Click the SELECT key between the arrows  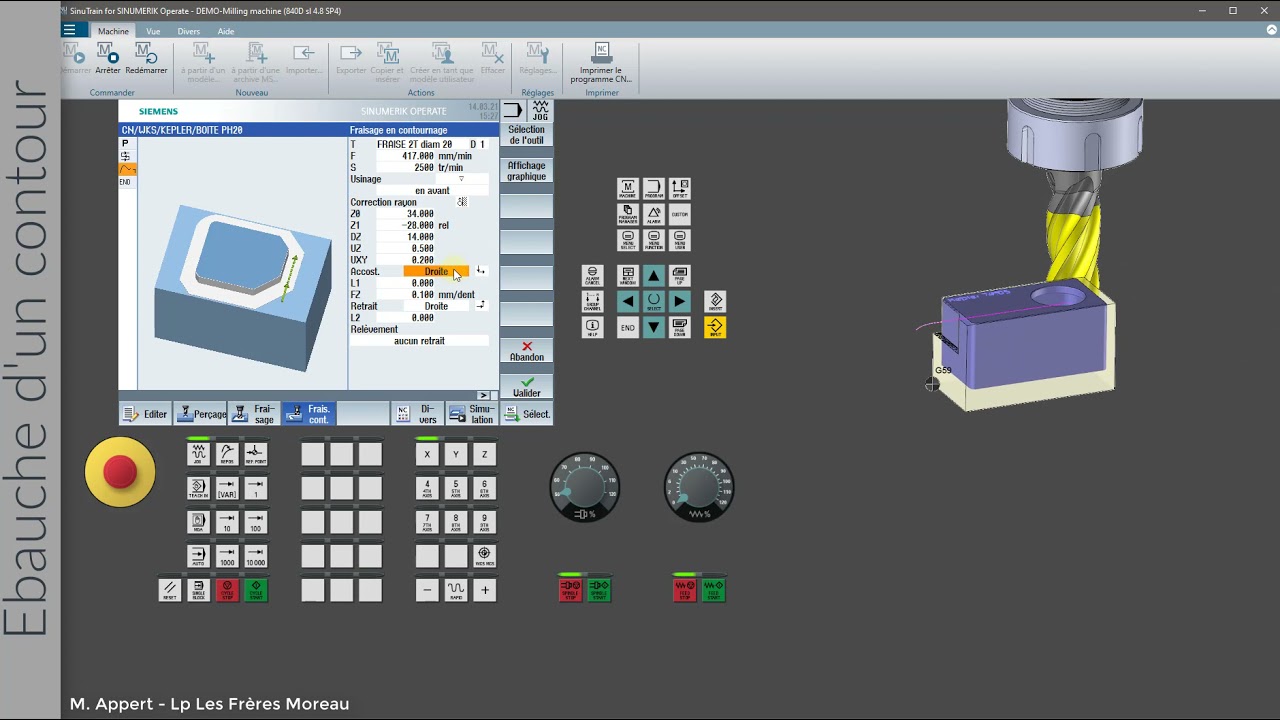(x=654, y=301)
